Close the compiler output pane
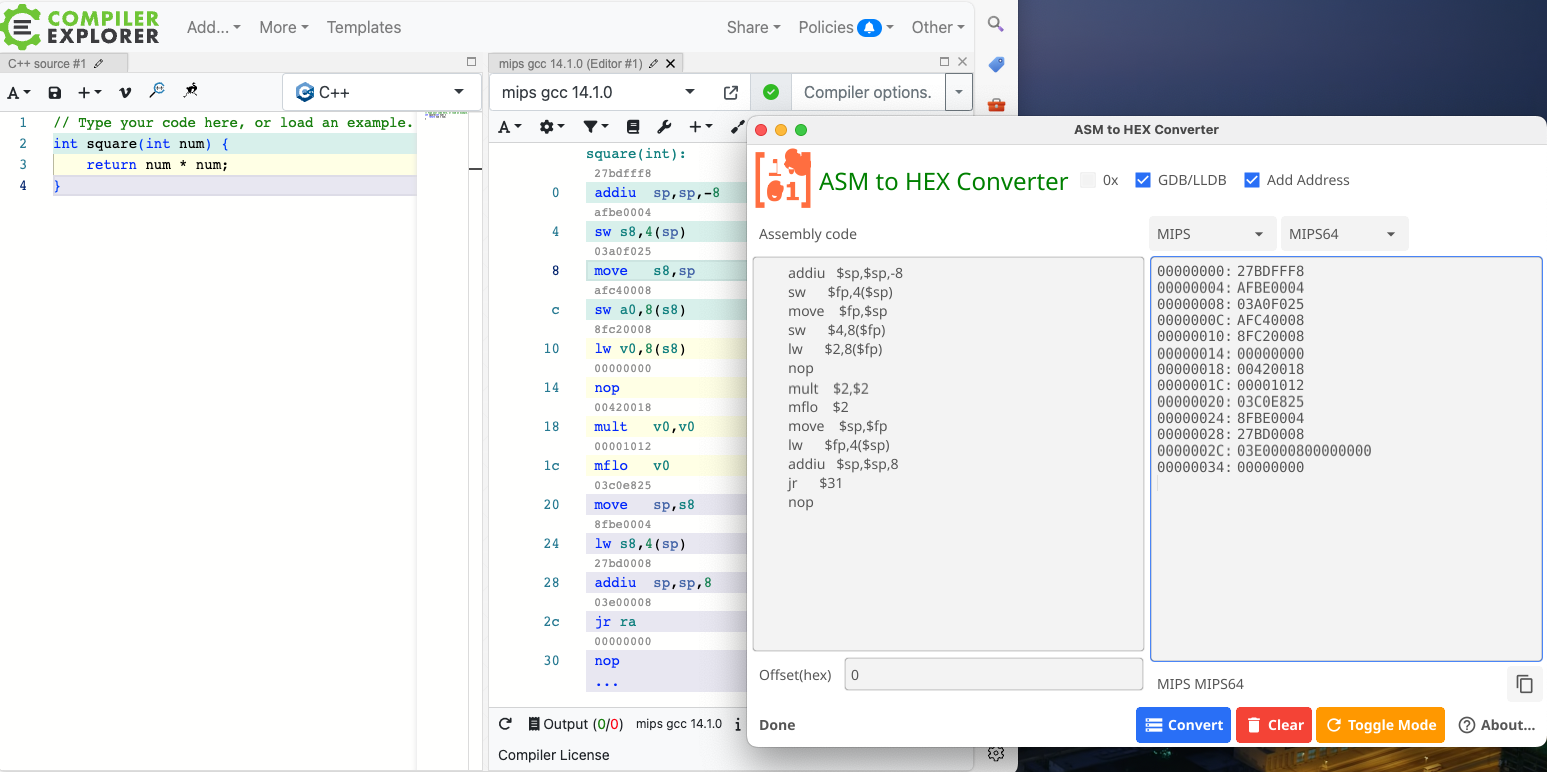The height and width of the screenshot is (772, 1547). 962,62
